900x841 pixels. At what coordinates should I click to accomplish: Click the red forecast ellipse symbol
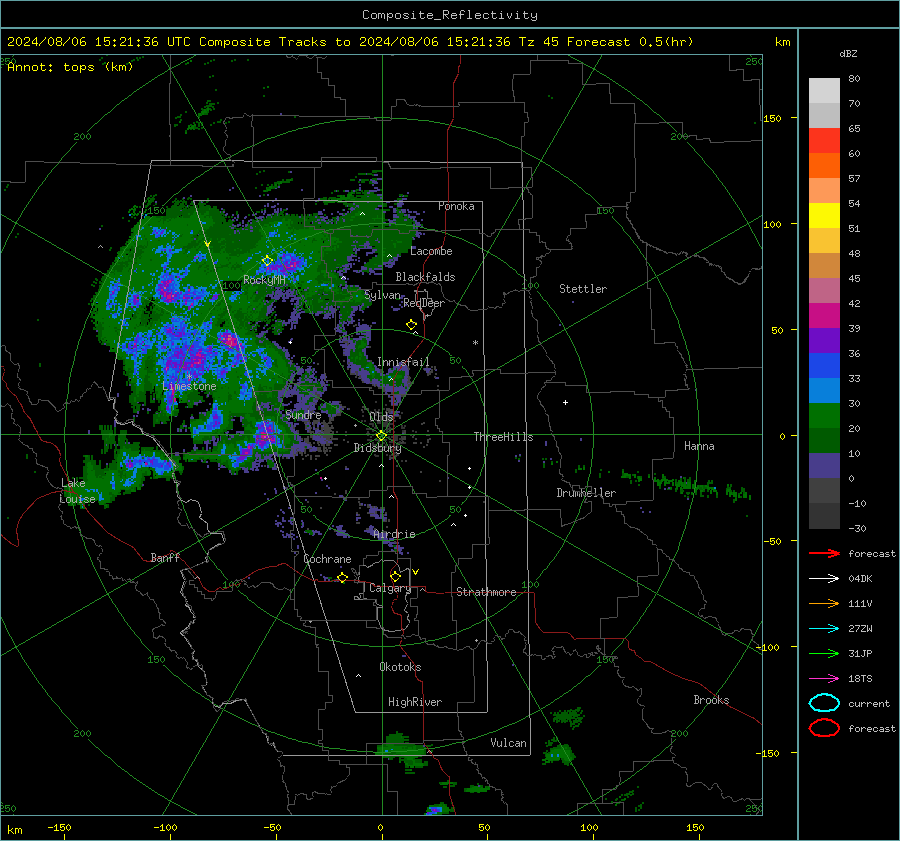[824, 728]
